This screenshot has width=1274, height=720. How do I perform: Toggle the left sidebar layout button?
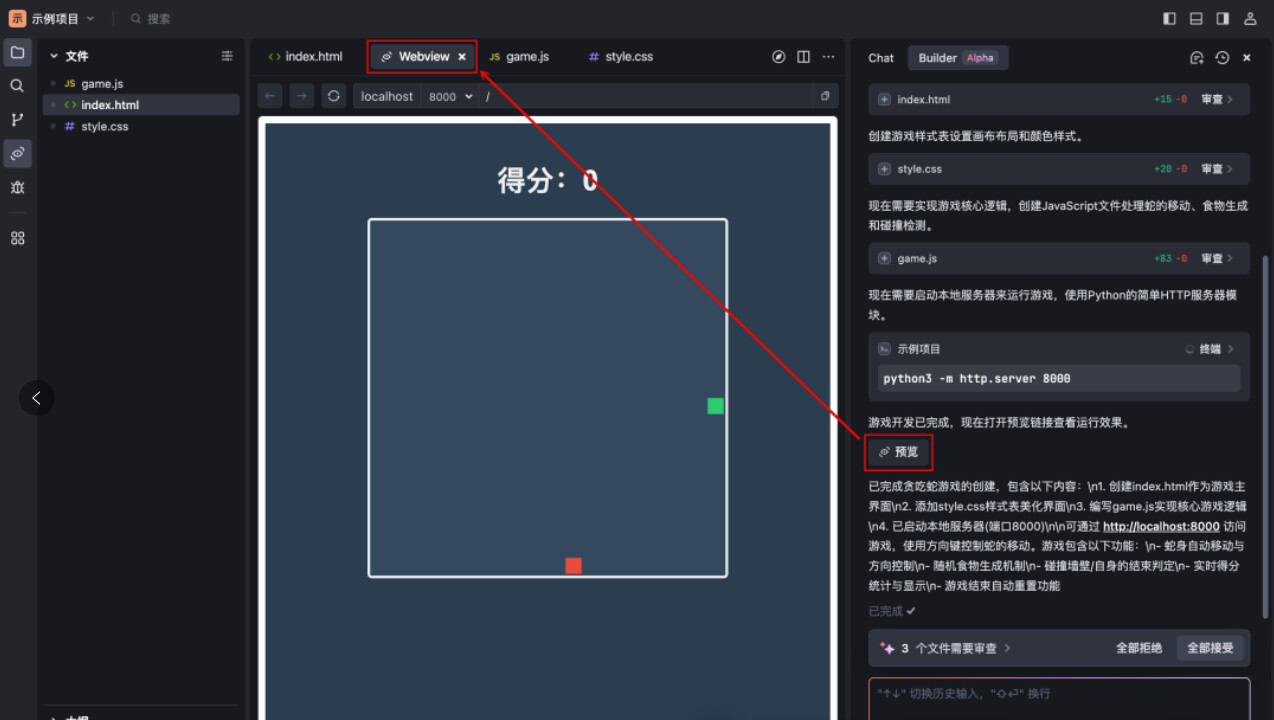click(x=1170, y=18)
